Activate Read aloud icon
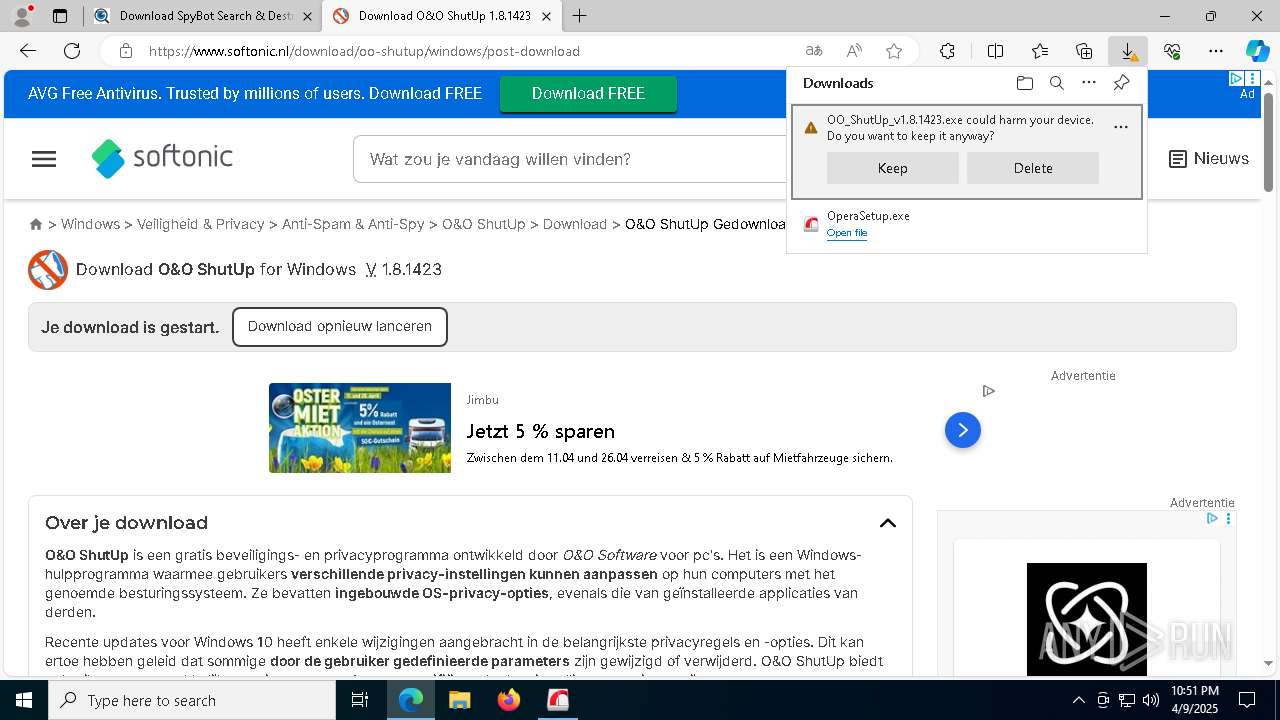Viewport: 1280px width, 720px height. click(x=854, y=51)
